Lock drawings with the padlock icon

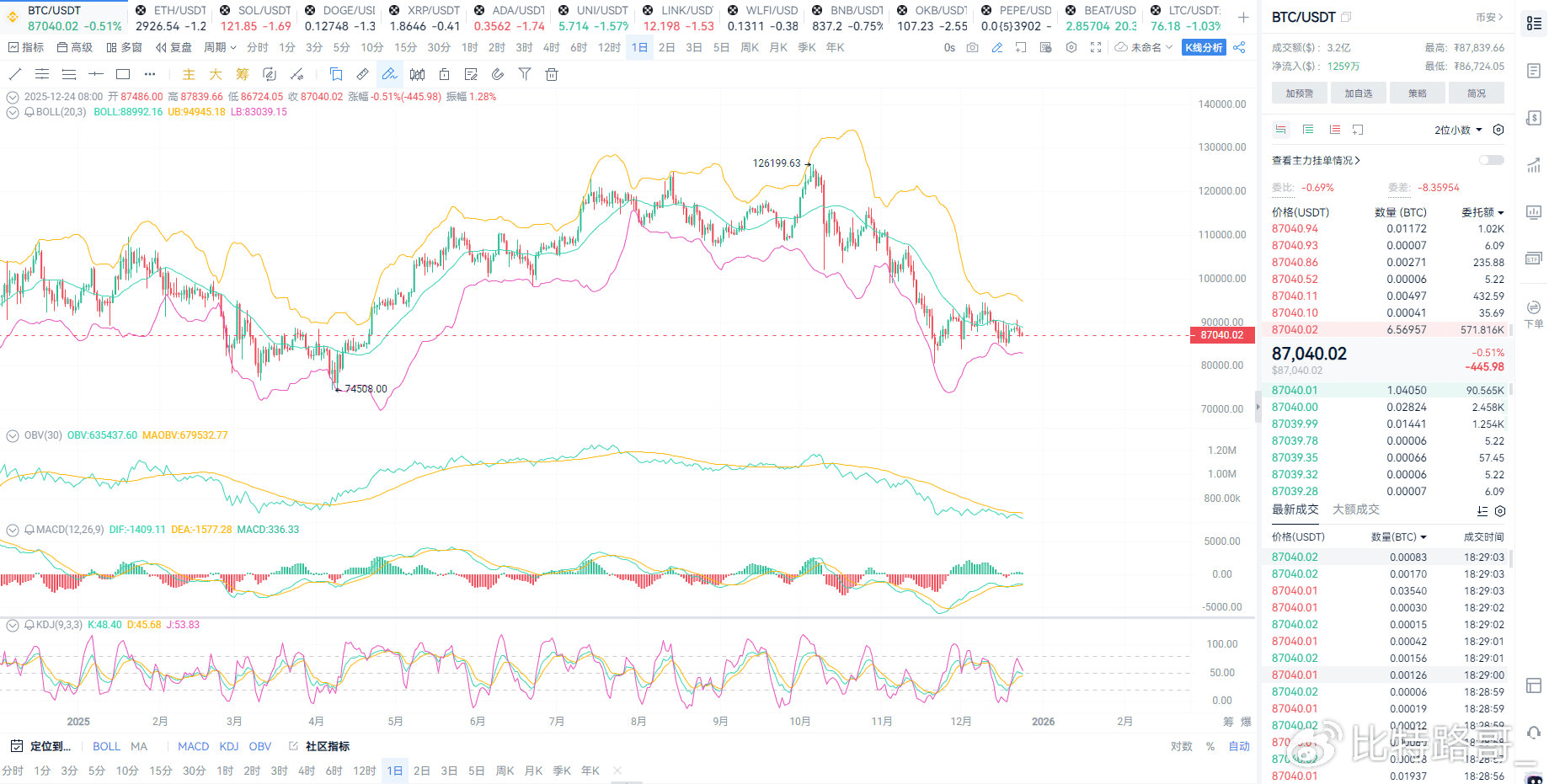coord(444,74)
